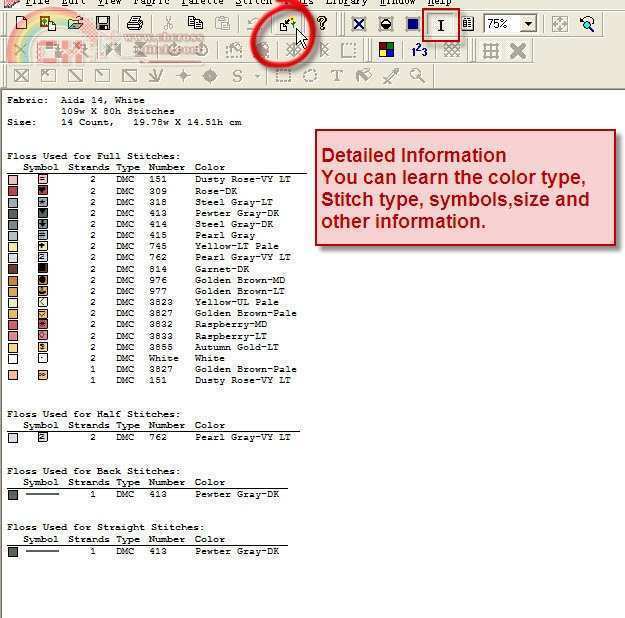Open the Palette menu

[202, 2]
